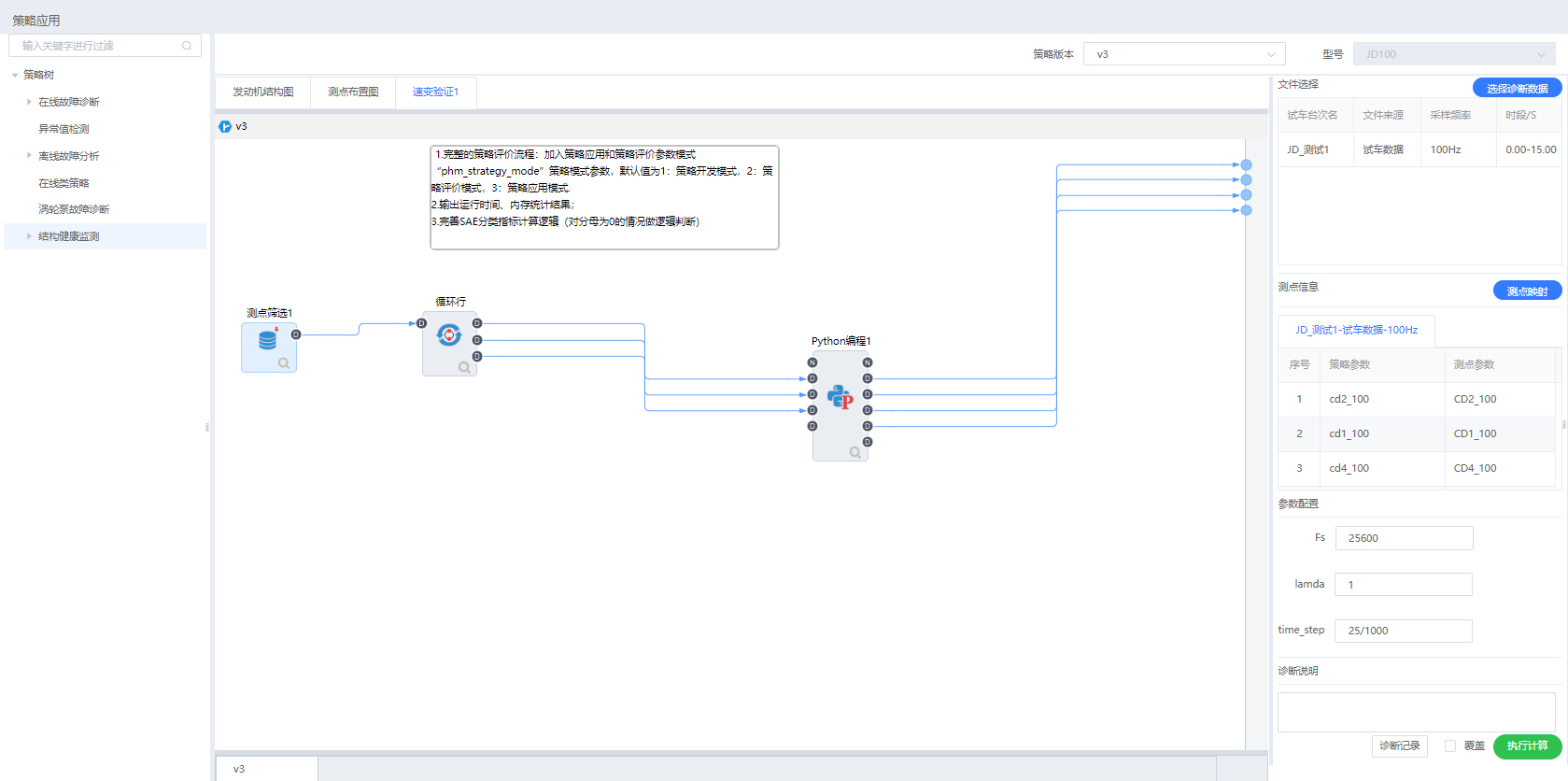1568x781 pixels.
Task: Expand the 结构健康监测 tree node
Action: click(29, 236)
